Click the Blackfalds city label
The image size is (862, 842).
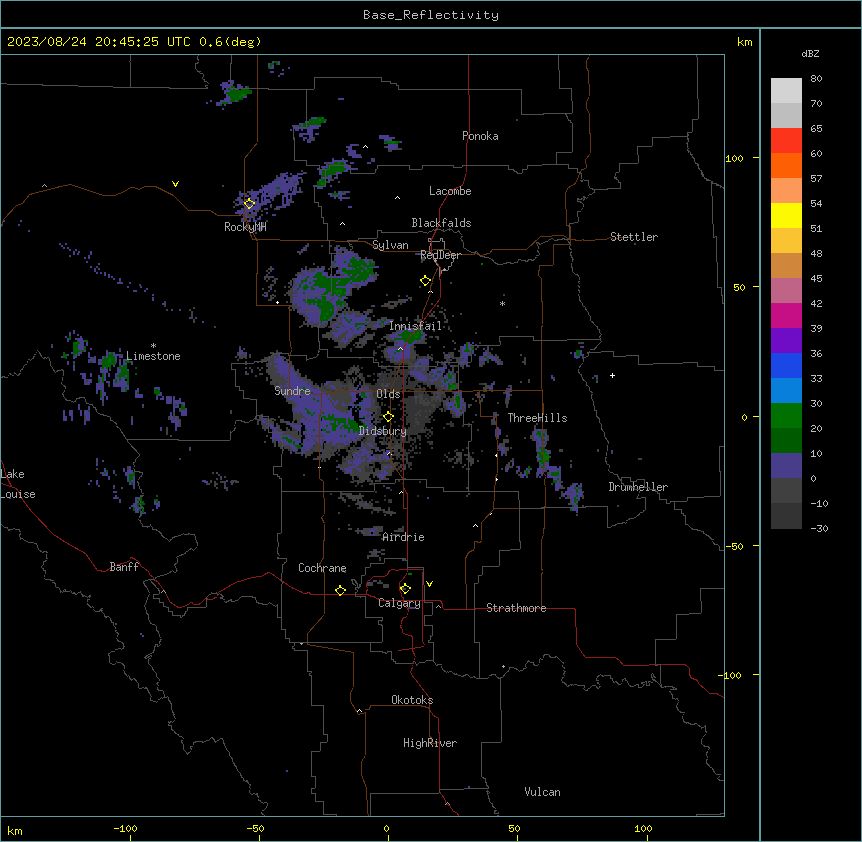[441, 223]
